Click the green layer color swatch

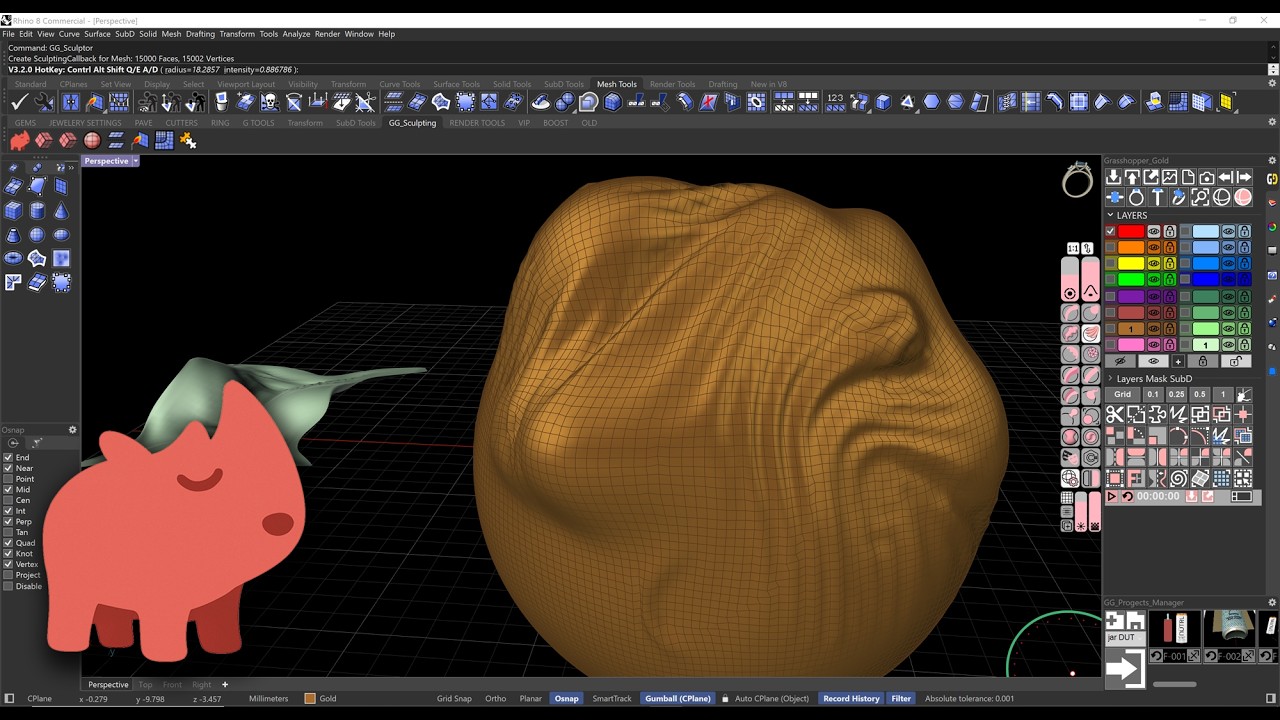1130,279
